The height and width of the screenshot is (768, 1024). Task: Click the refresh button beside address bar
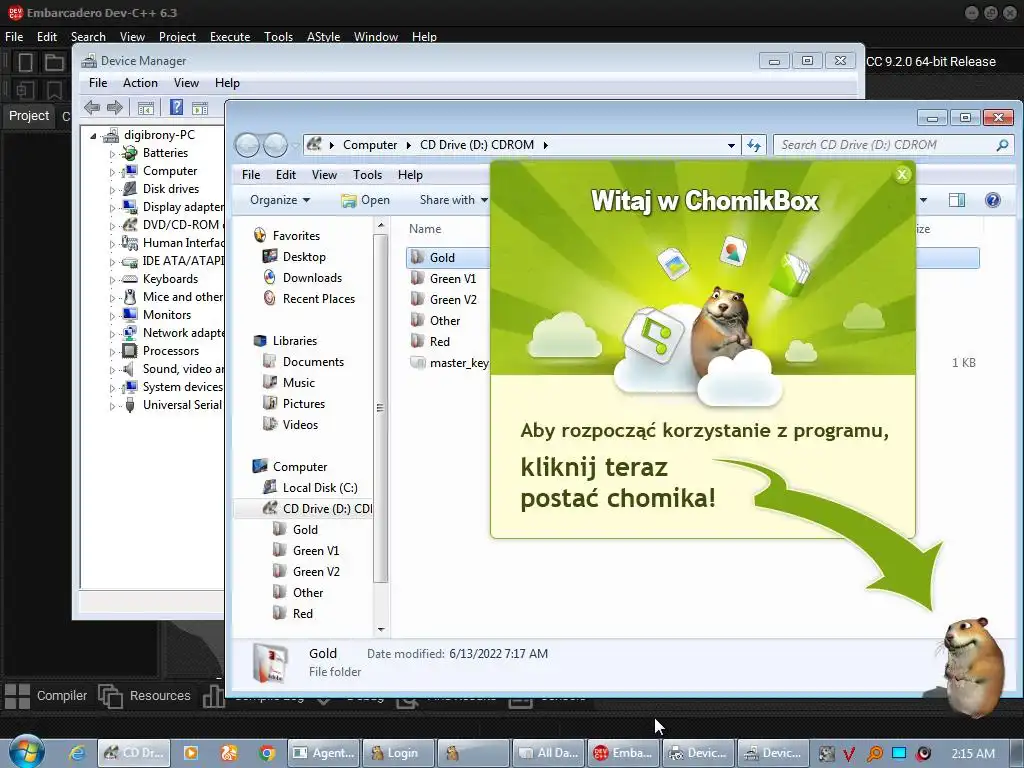754,145
